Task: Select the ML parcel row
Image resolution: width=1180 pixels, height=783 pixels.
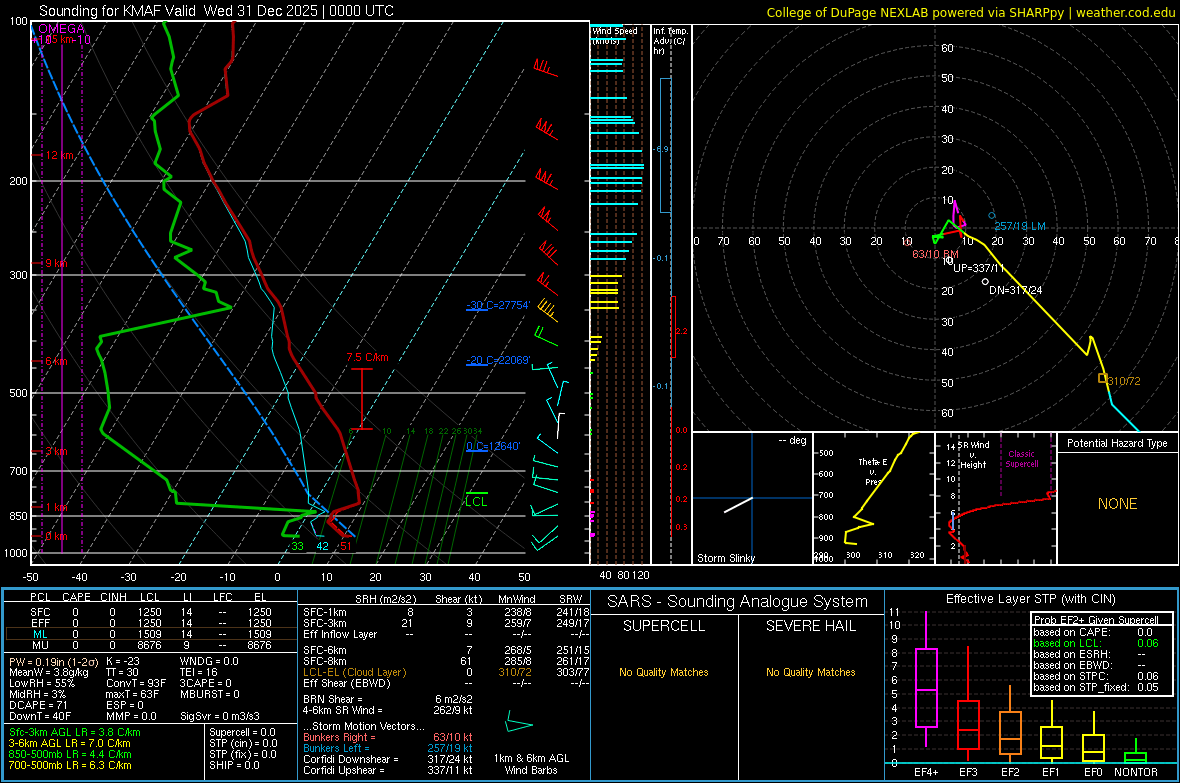Action: point(150,634)
